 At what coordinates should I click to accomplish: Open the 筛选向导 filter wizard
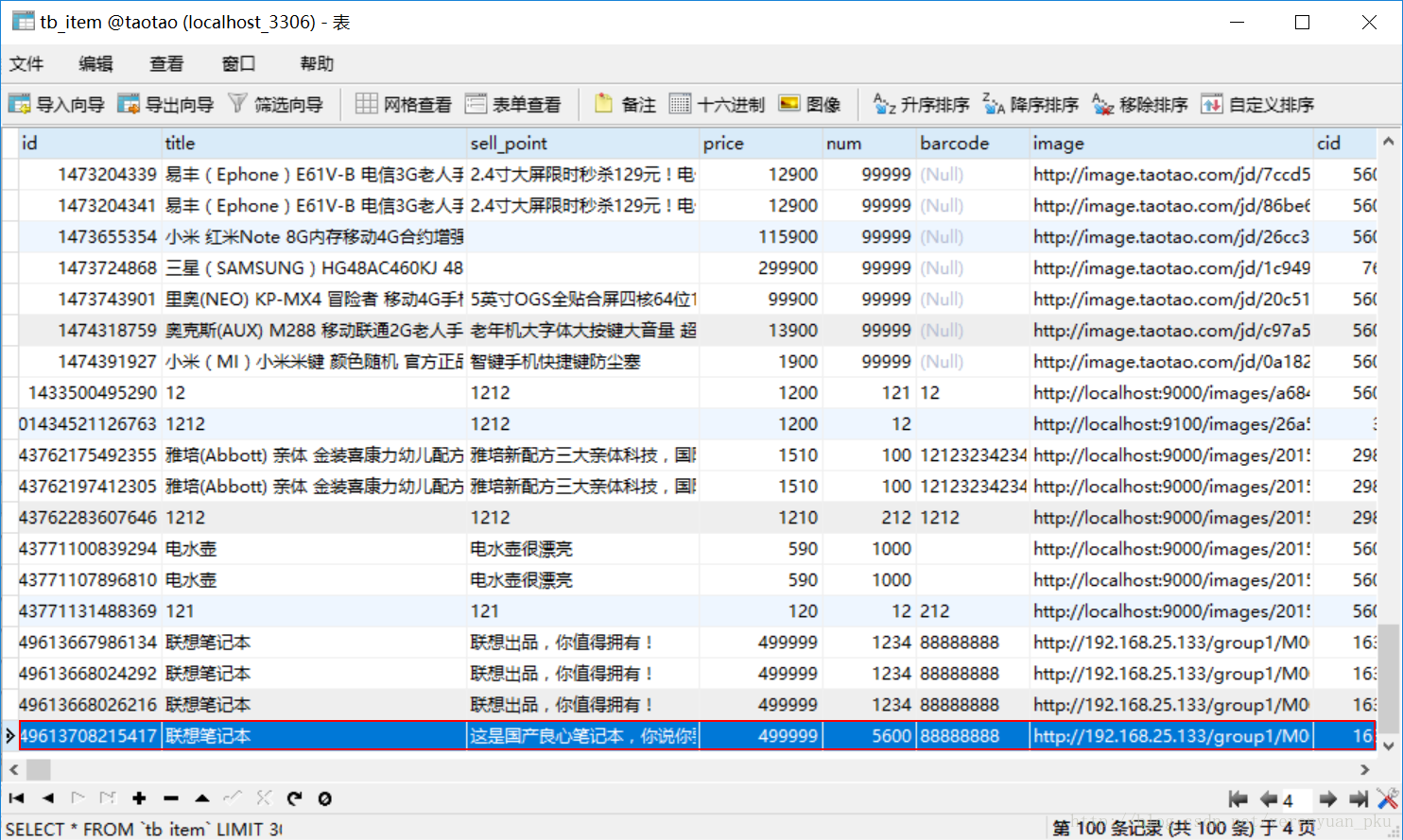coord(275,104)
